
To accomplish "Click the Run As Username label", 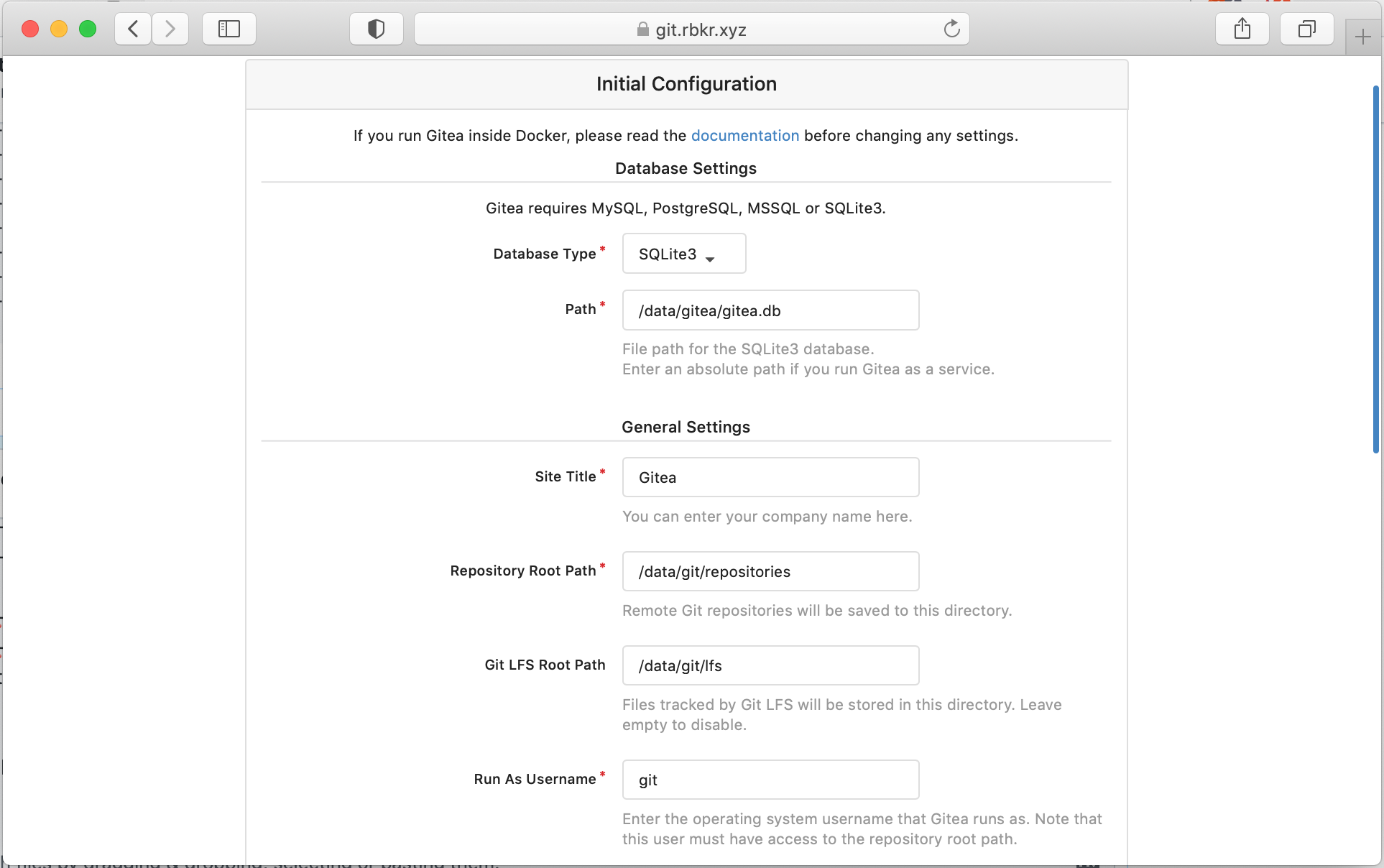I will tap(535, 779).
